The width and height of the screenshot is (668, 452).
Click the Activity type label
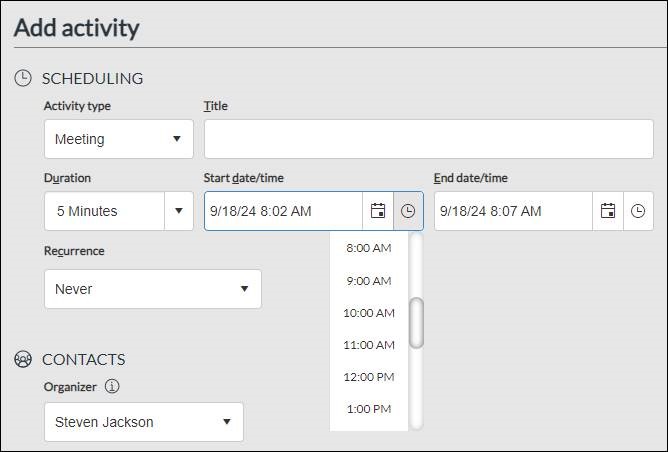[77, 106]
